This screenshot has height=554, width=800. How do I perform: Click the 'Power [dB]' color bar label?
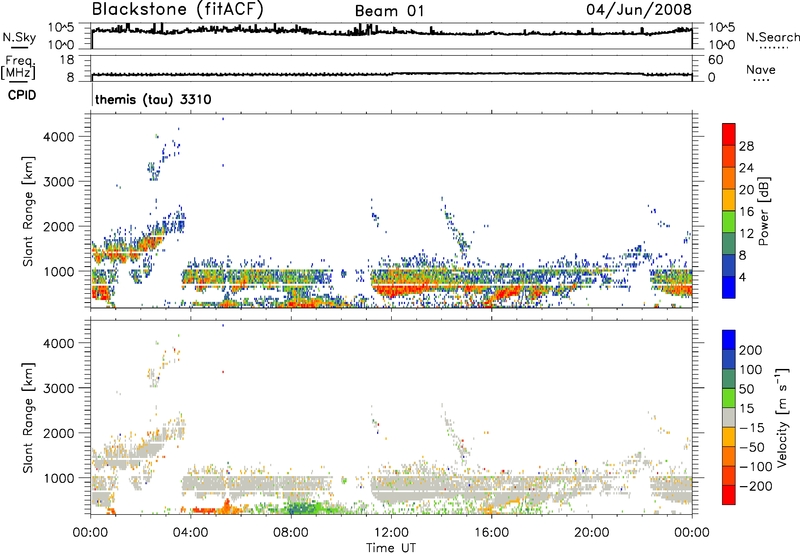click(x=763, y=211)
